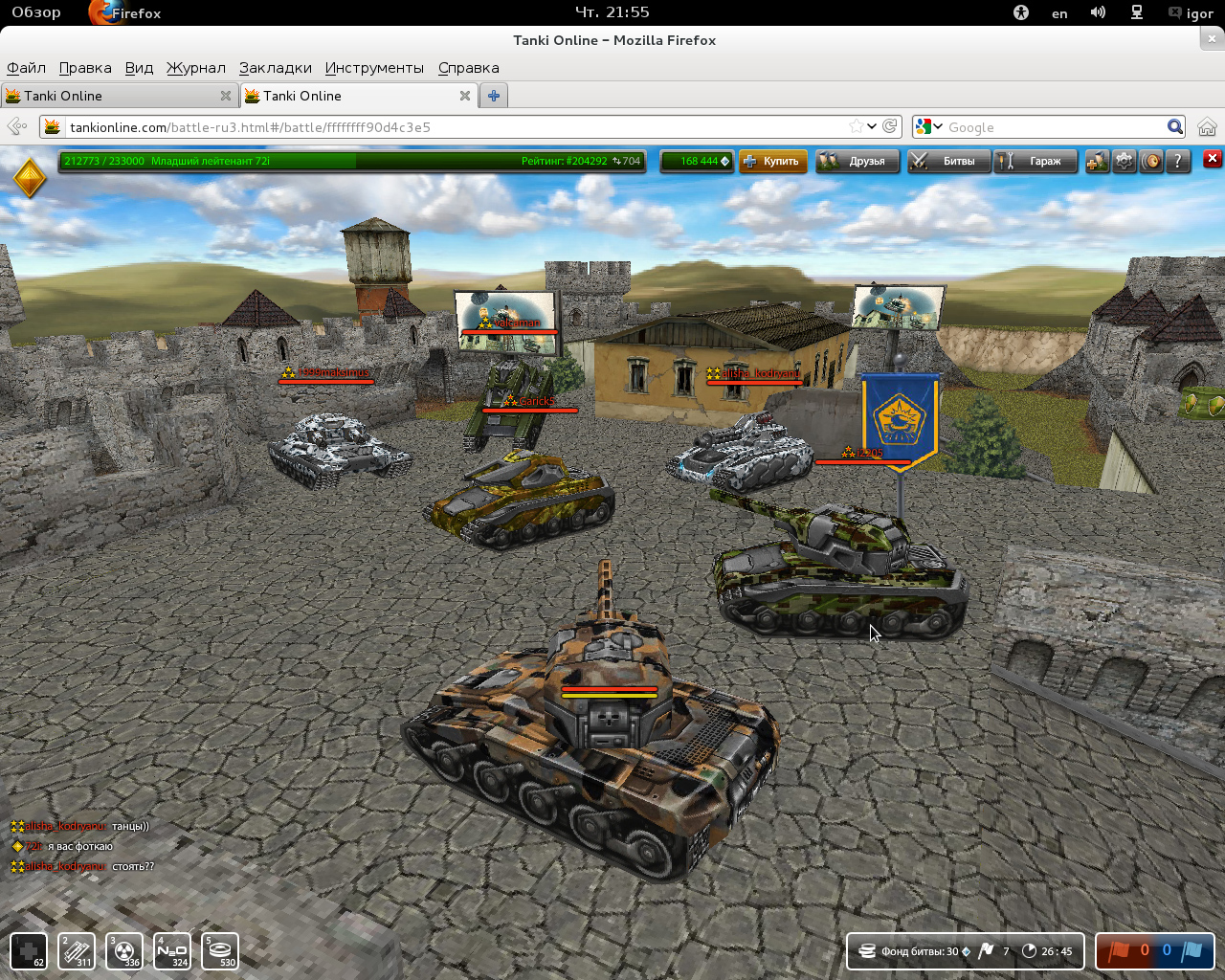Open the Закладки menu
The height and width of the screenshot is (980, 1225).
(x=275, y=68)
